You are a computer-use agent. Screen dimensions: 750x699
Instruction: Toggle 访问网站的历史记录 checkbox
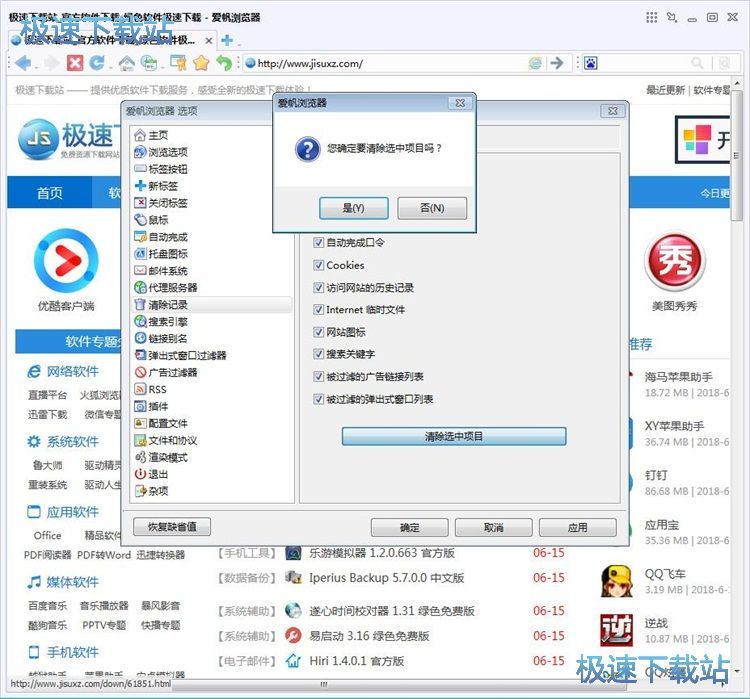pyautogui.click(x=318, y=288)
